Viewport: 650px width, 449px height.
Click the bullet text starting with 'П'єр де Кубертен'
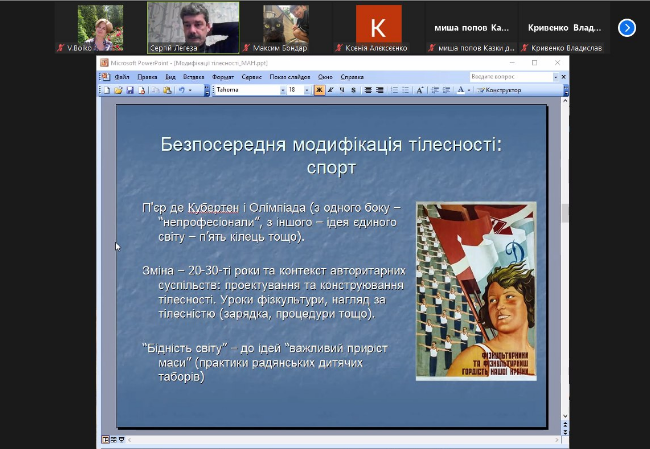pos(272,222)
